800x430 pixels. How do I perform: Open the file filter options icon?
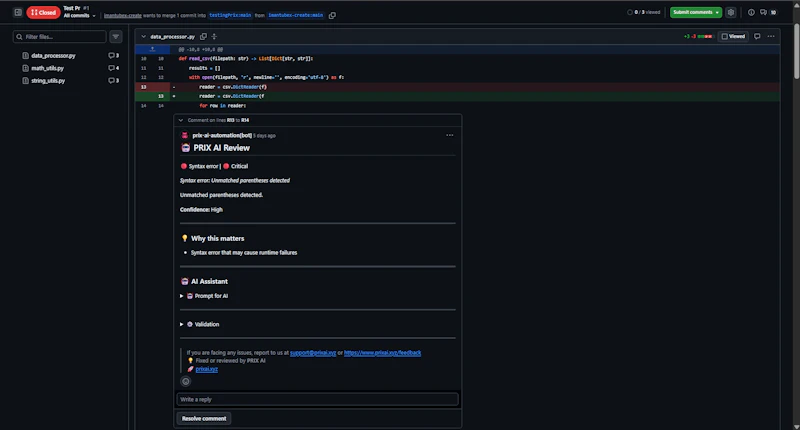click(116, 37)
